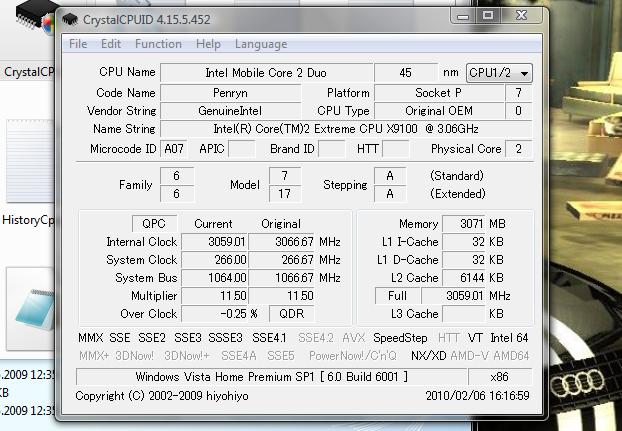Viewport: 622px width, 431px height.
Task: Click the original Internal Clock value 3066.67
Action: [281, 242]
